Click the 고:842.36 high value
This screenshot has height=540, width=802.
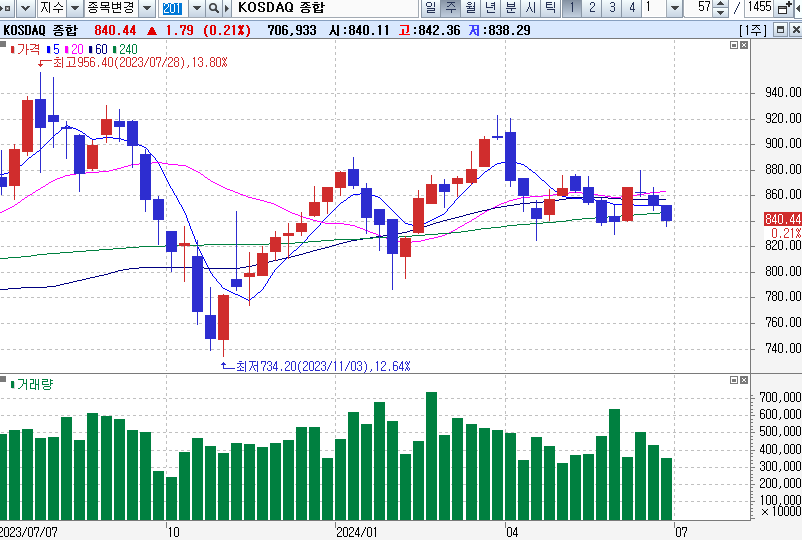pos(430,31)
